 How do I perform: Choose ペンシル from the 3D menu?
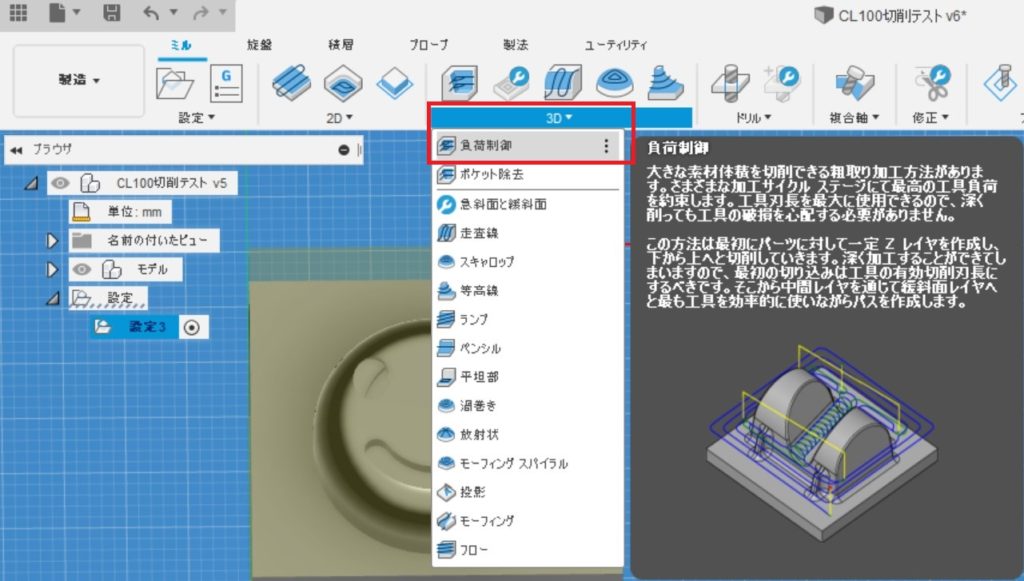click(528, 349)
